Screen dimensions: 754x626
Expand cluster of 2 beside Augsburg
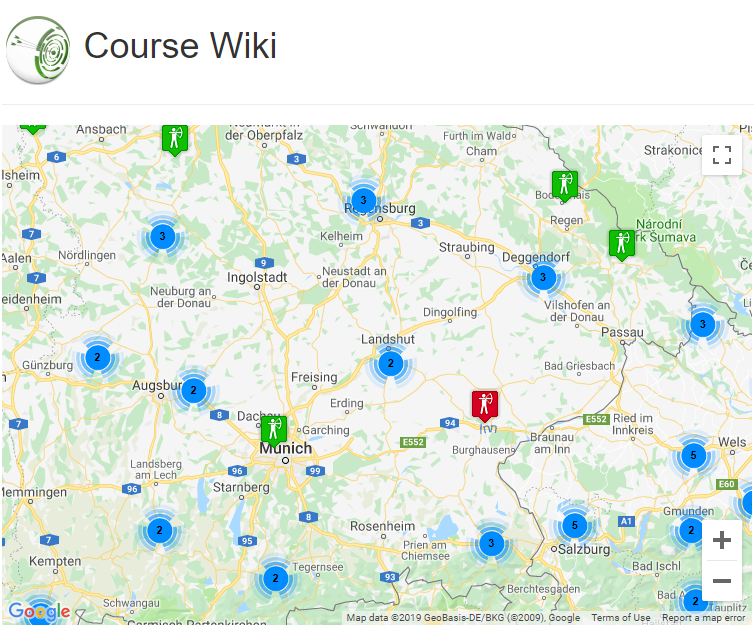click(193, 390)
